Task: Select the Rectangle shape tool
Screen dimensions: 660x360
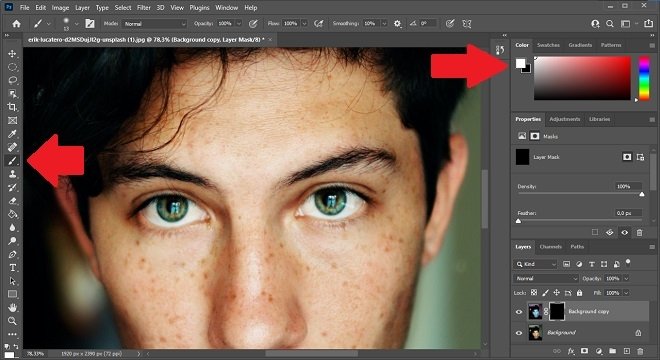Action: pyautogui.click(x=12, y=294)
